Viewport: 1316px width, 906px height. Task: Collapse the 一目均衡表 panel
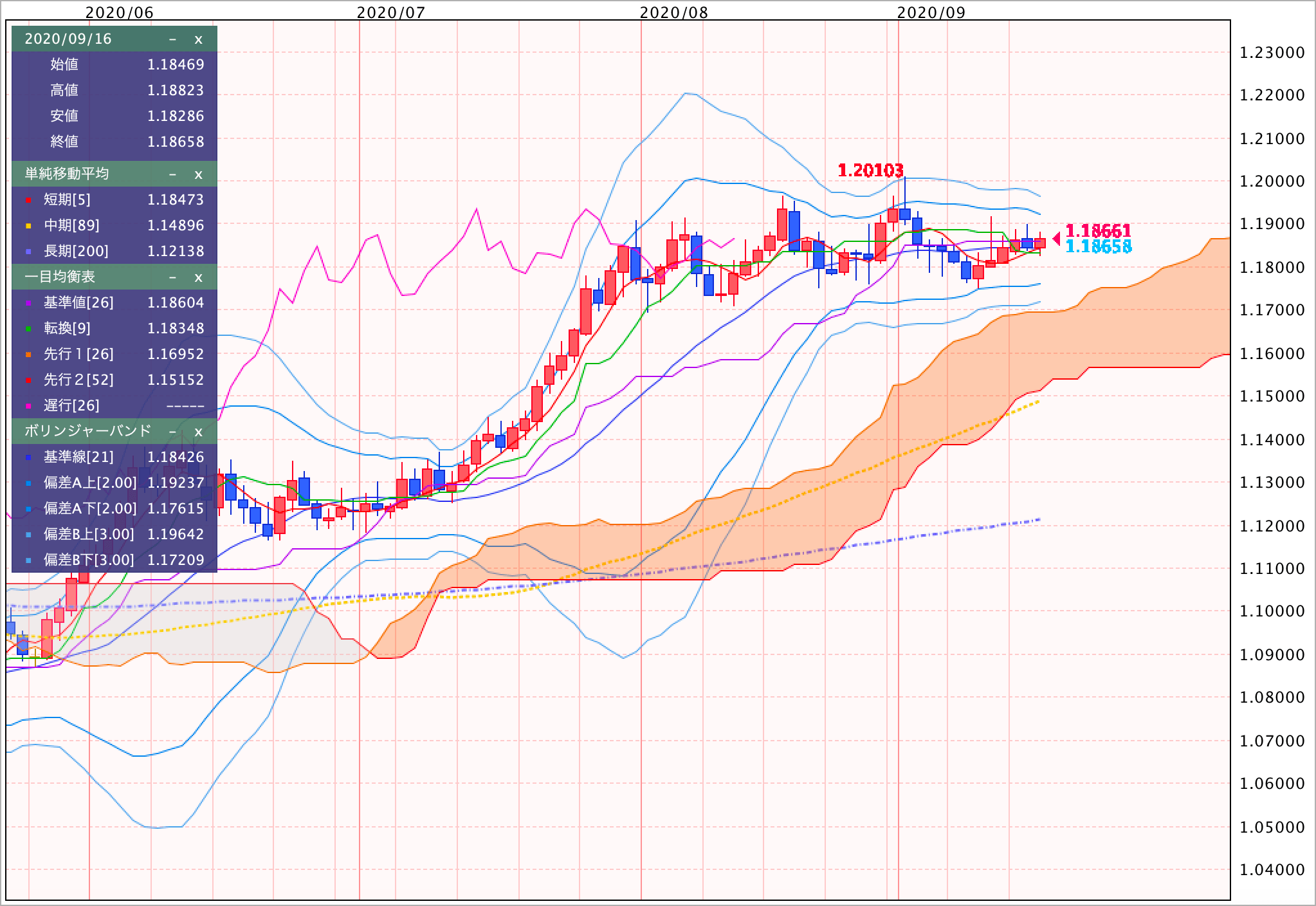pyautogui.click(x=172, y=277)
